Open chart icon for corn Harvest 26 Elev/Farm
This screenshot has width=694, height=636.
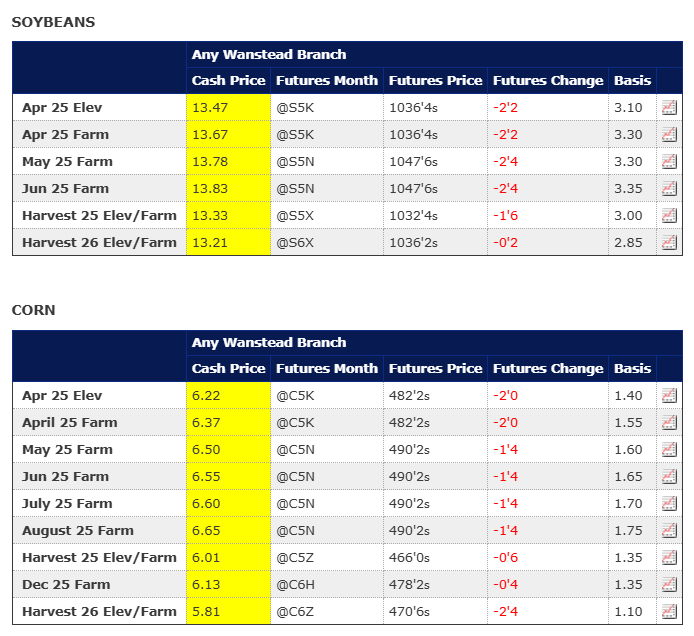(669, 611)
